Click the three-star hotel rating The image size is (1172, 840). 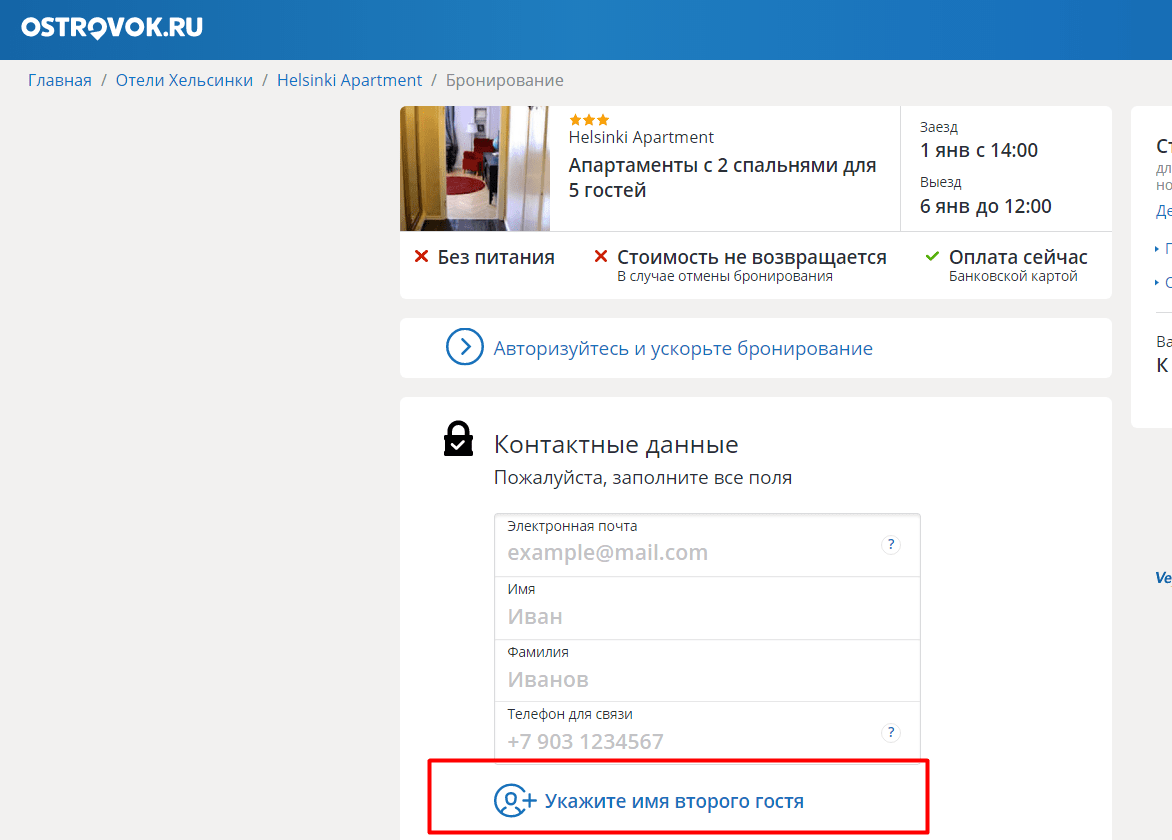point(589,120)
